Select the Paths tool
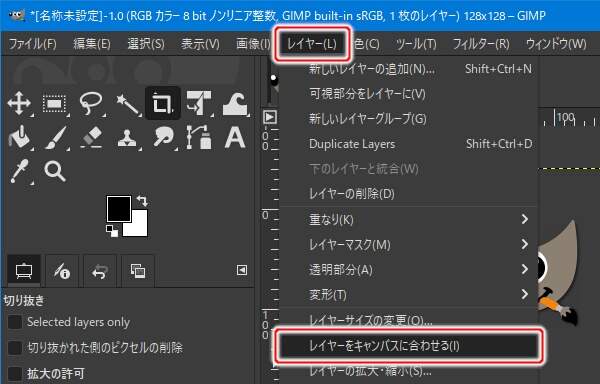Viewport: 600px width, 384px height. (199, 137)
